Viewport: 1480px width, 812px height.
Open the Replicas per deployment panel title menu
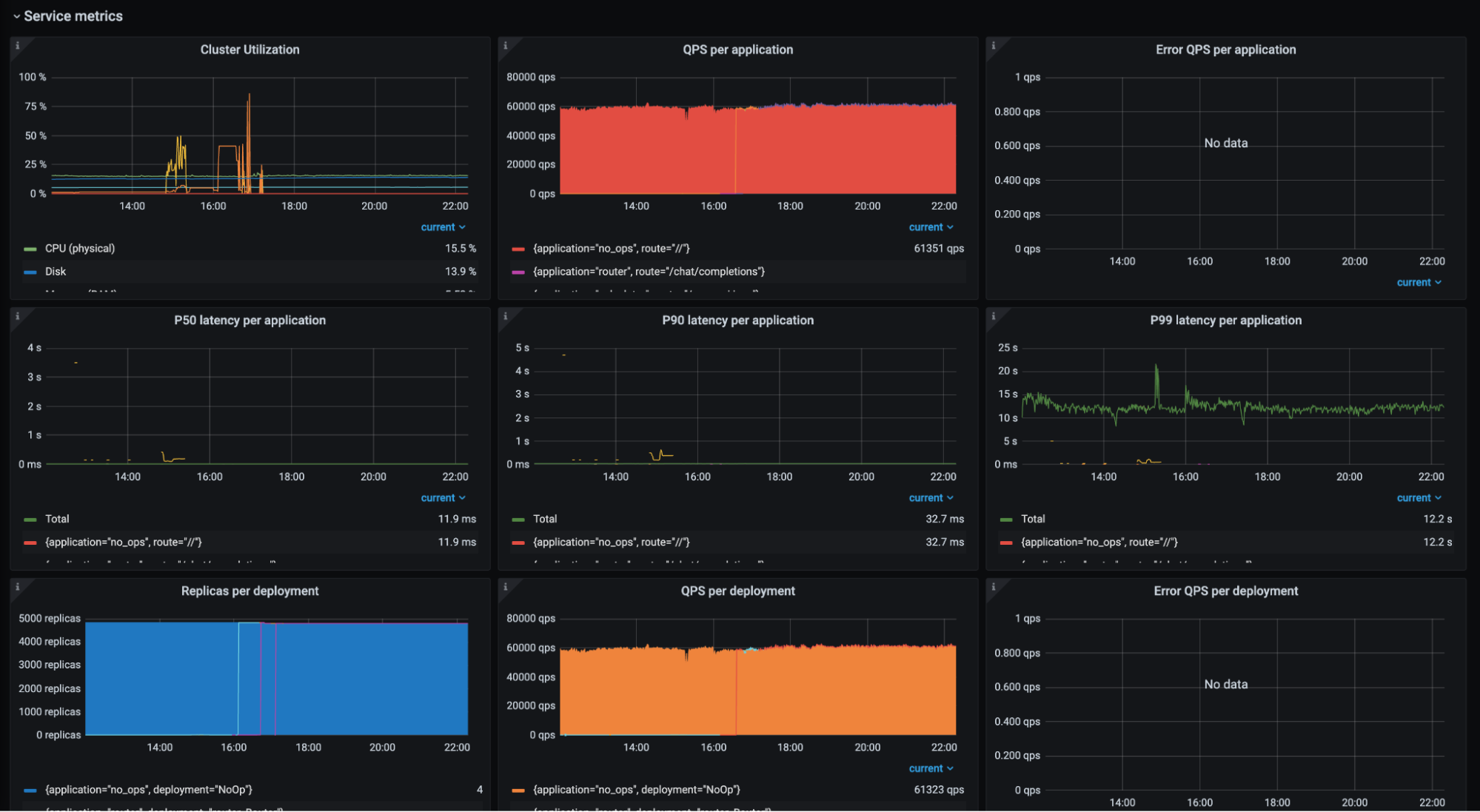click(250, 591)
